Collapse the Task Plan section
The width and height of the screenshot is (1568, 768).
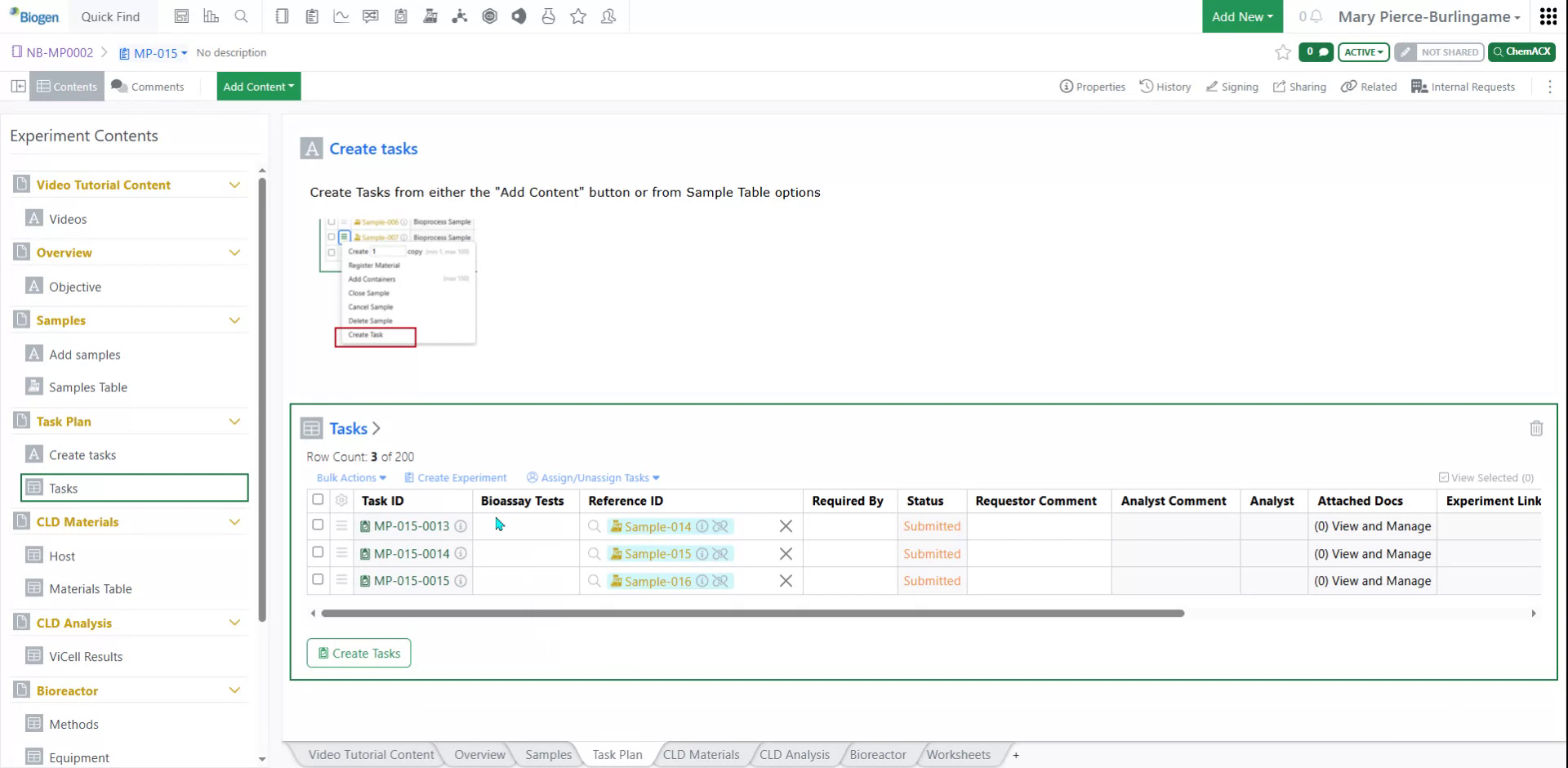[235, 421]
